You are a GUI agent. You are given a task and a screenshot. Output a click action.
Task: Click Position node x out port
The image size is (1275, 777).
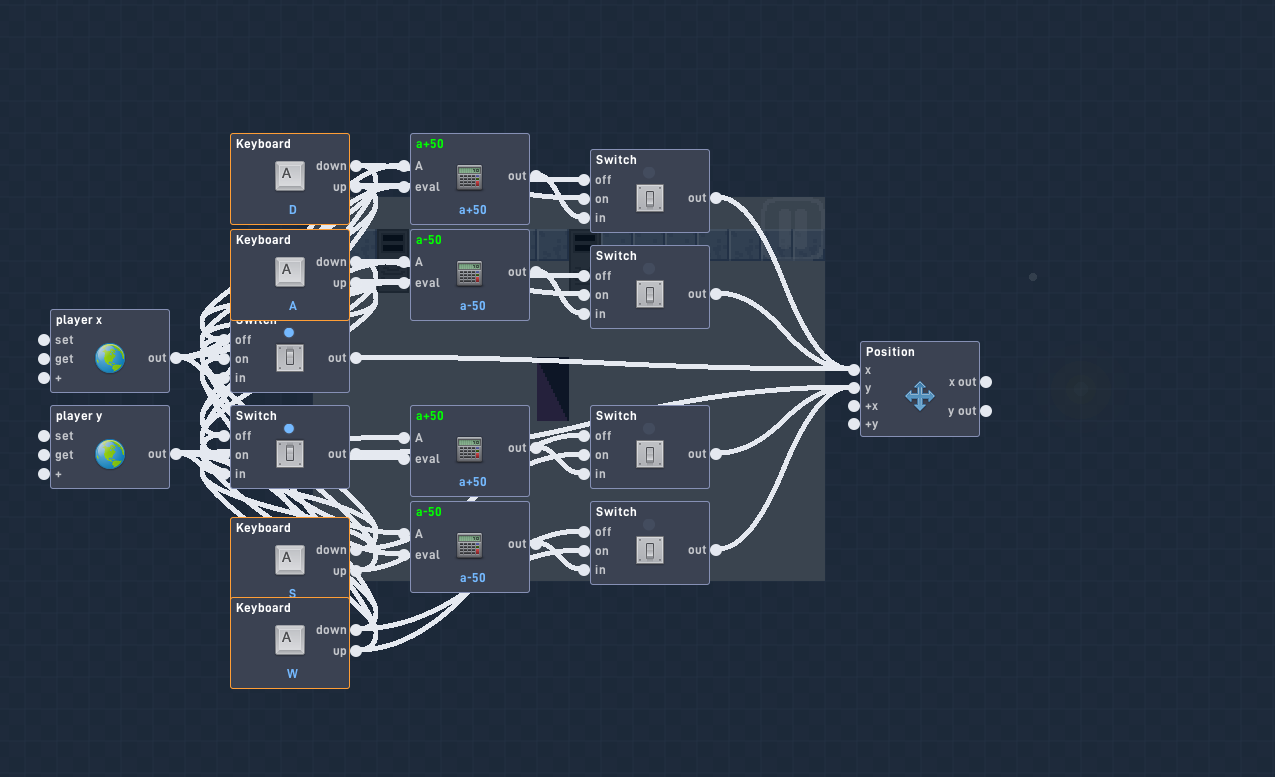[x=986, y=382]
